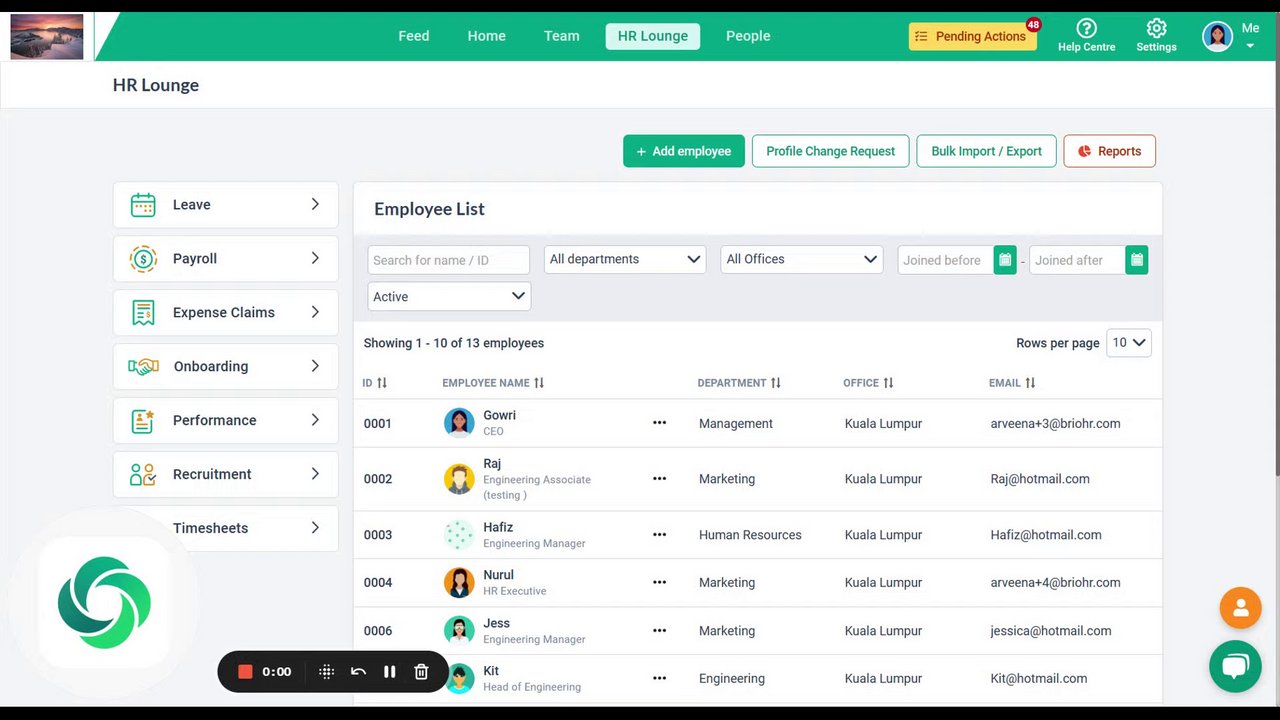This screenshot has height=720, width=1280.
Task: Expand the Expense Claims chevron
Action: coord(315,312)
